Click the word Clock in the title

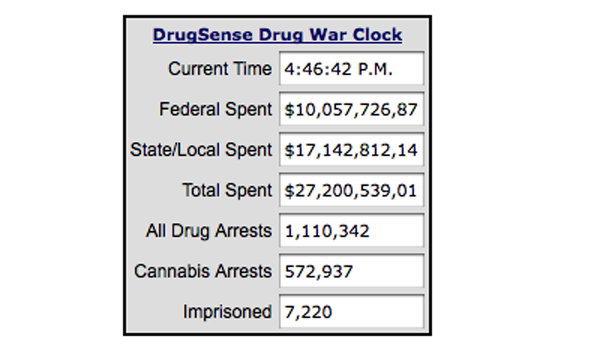pyautogui.click(x=377, y=35)
